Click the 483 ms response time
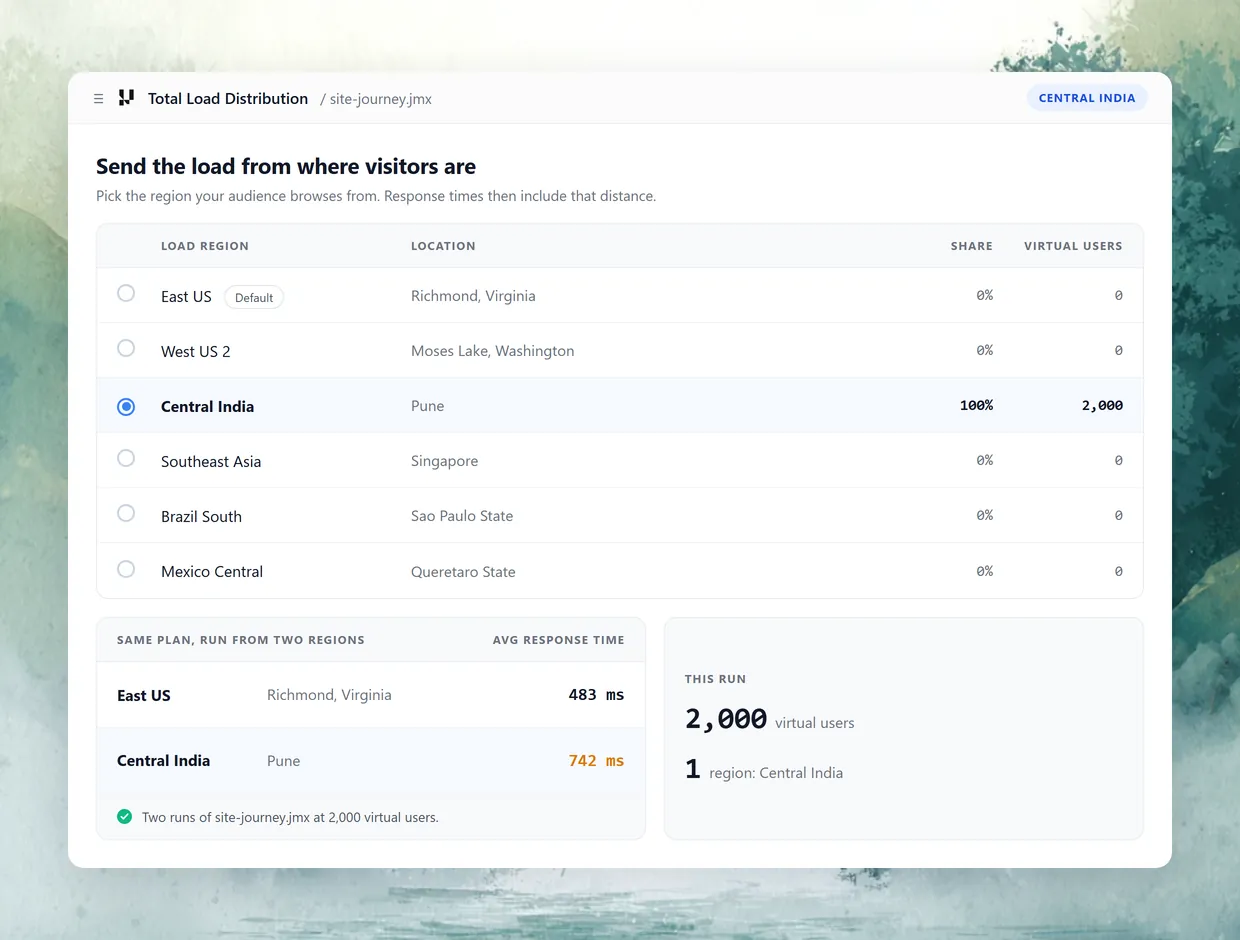Image resolution: width=1240 pixels, height=940 pixels. pyautogui.click(x=596, y=695)
